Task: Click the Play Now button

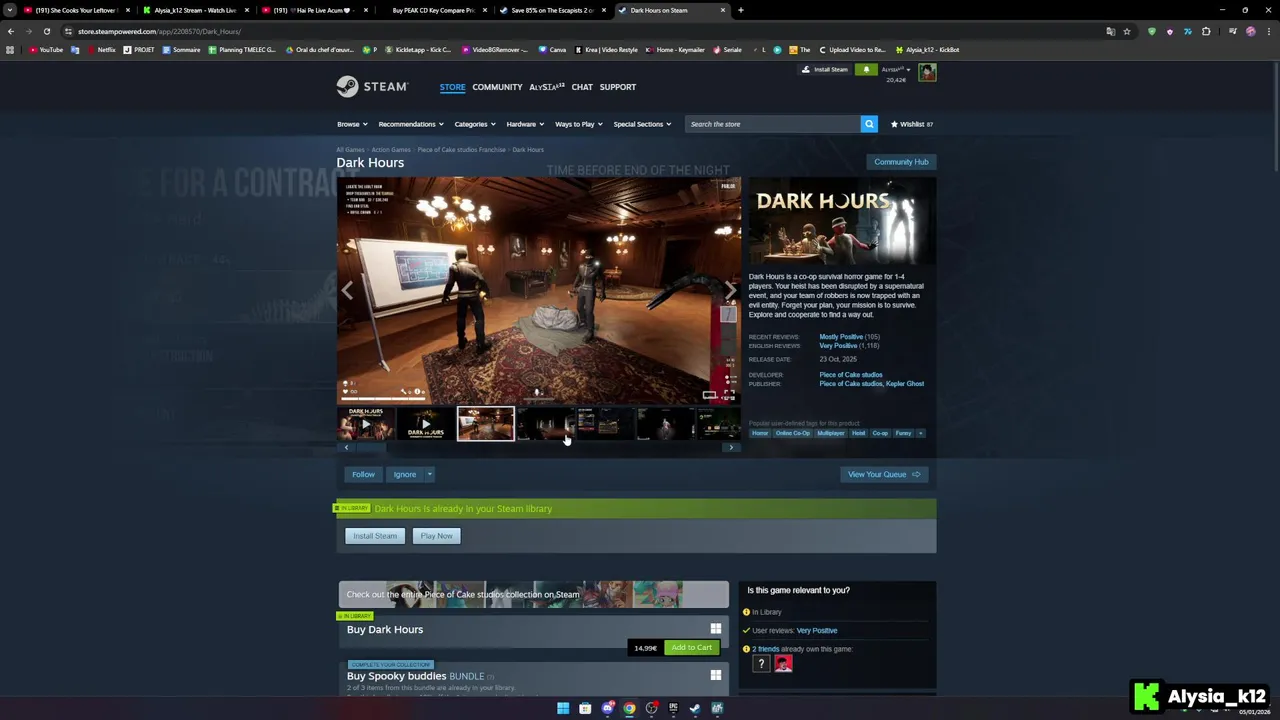Action: click(x=436, y=536)
